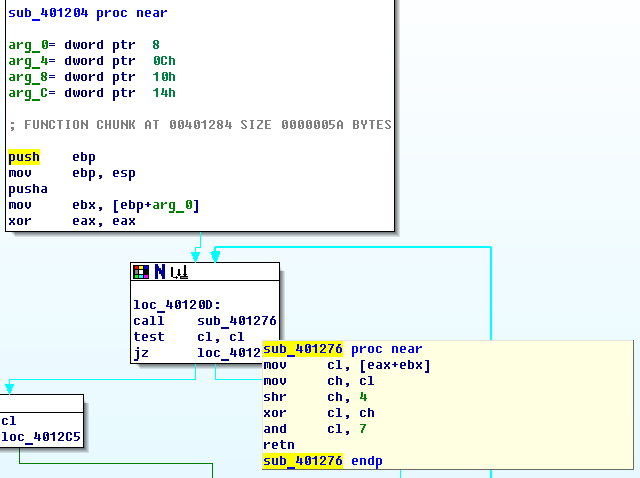Click shr ch, 4 in the tooltip
The height and width of the screenshot is (478, 640).
tap(315, 397)
